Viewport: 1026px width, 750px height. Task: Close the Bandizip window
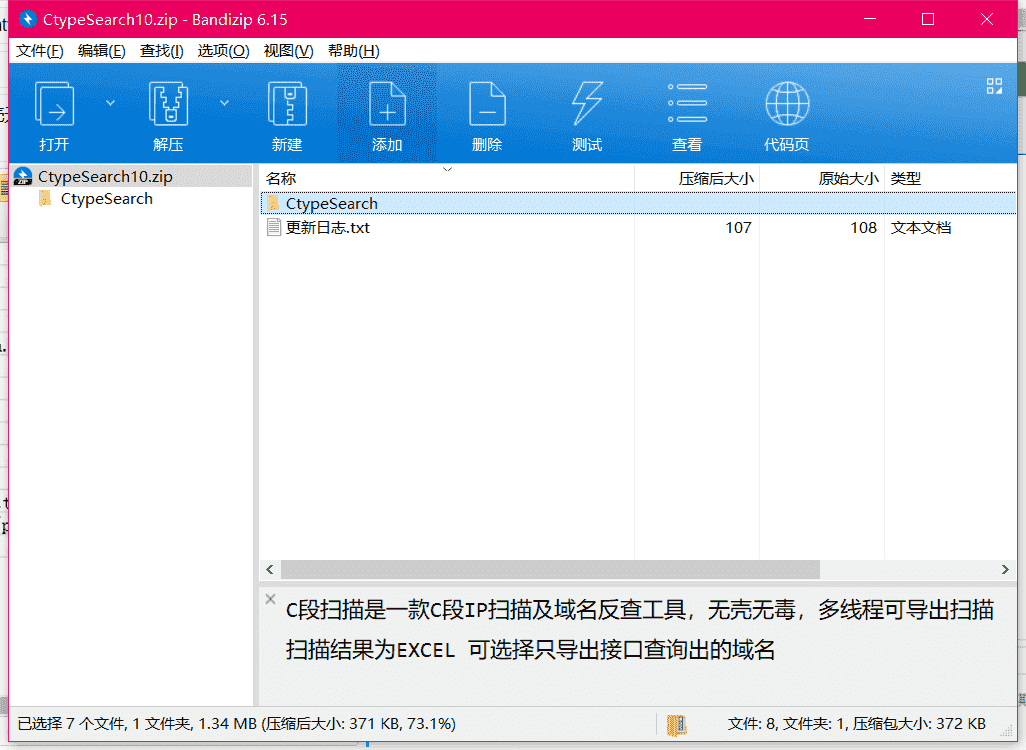987,19
